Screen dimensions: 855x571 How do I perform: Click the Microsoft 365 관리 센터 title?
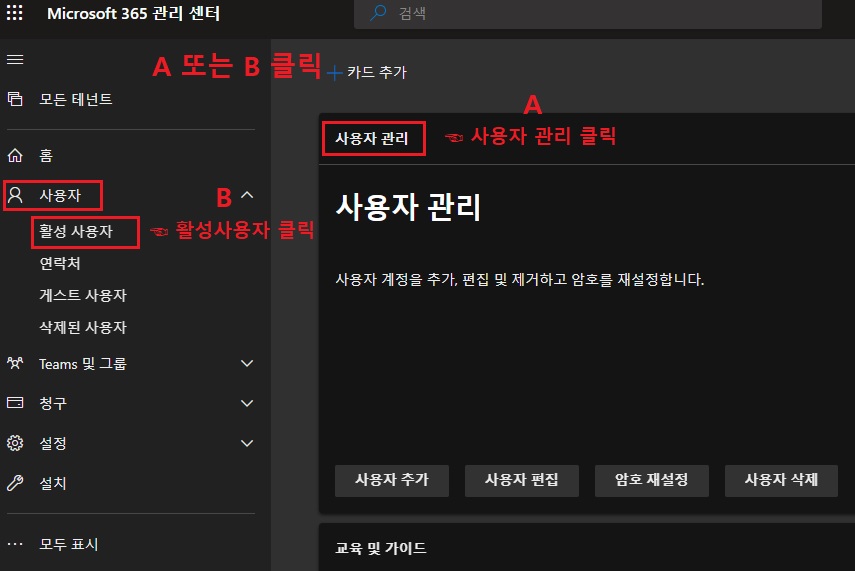134,13
